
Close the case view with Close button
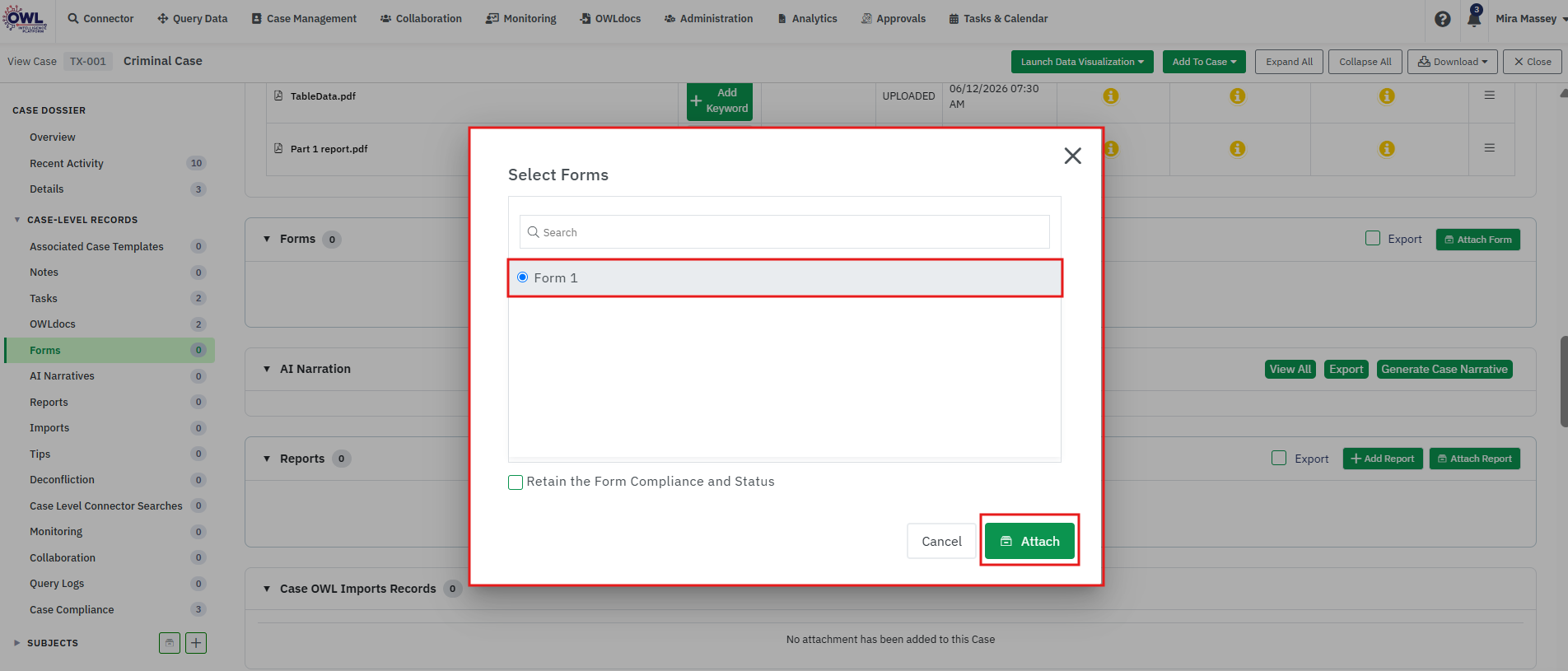pos(1533,62)
